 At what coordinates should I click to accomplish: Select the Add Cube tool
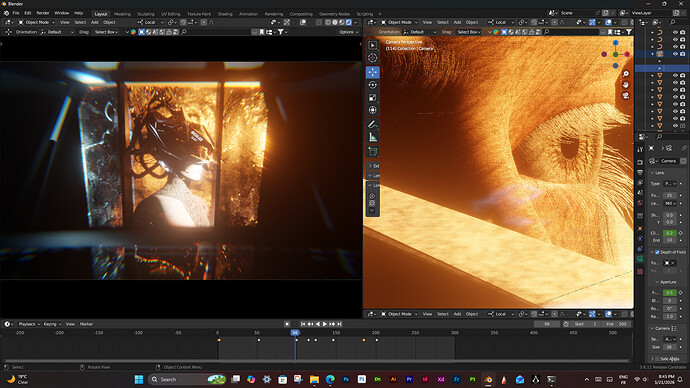tap(373, 152)
